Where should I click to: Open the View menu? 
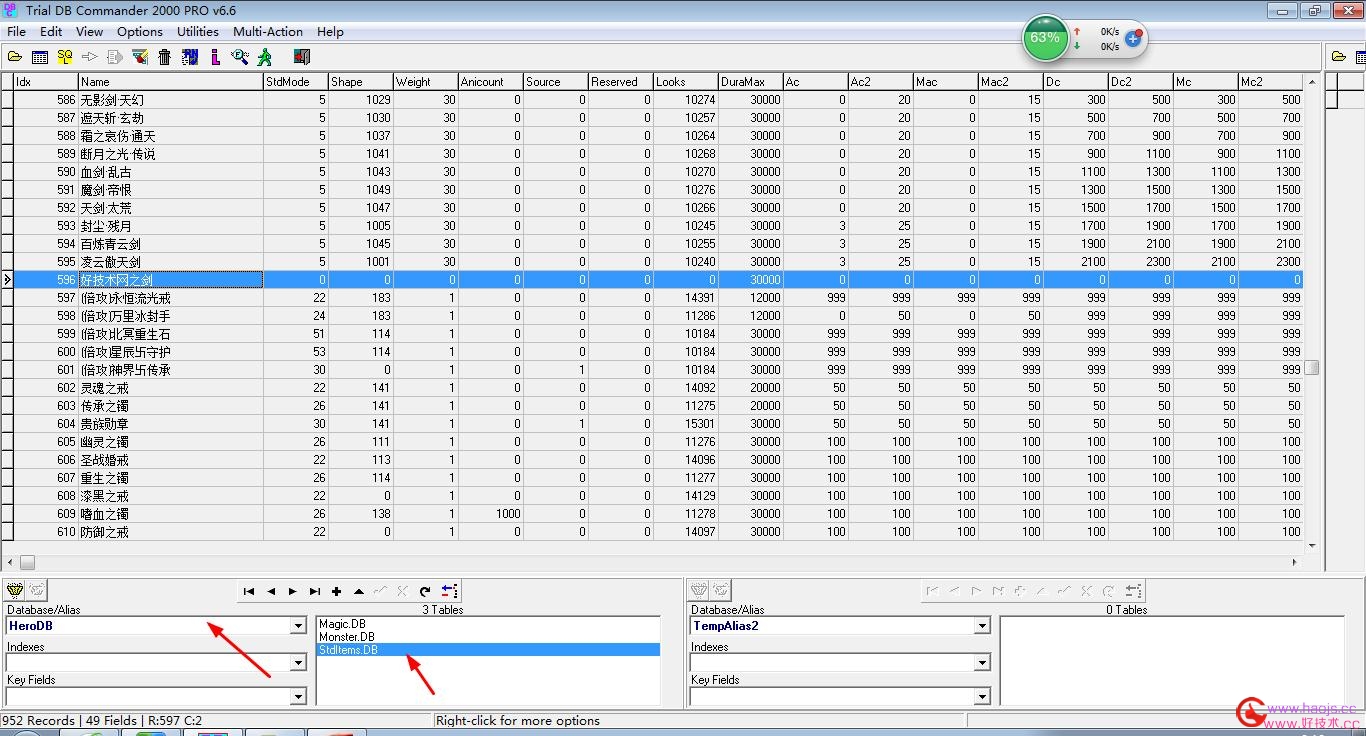(x=89, y=32)
